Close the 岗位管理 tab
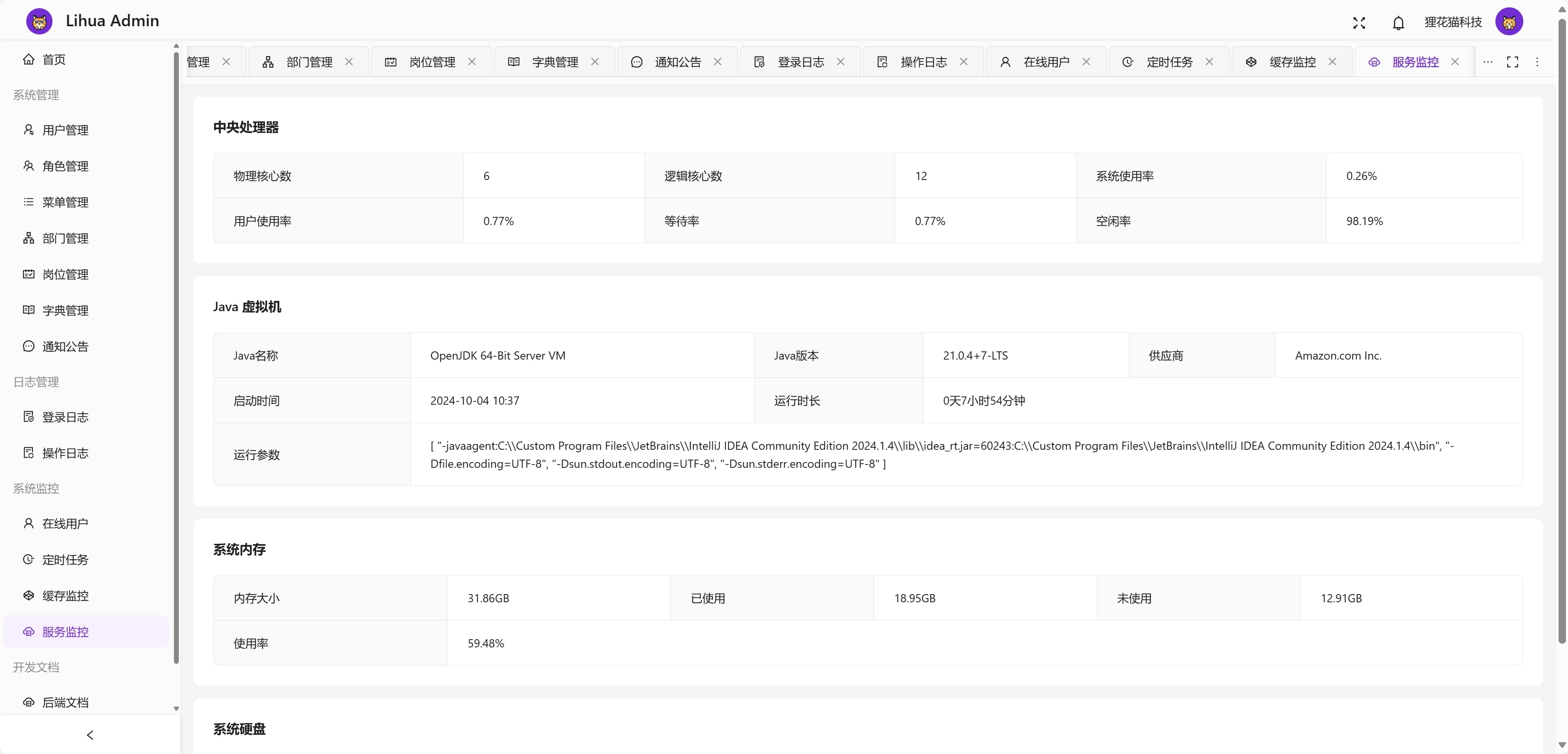Viewport: 1568px width, 754px height. (472, 62)
